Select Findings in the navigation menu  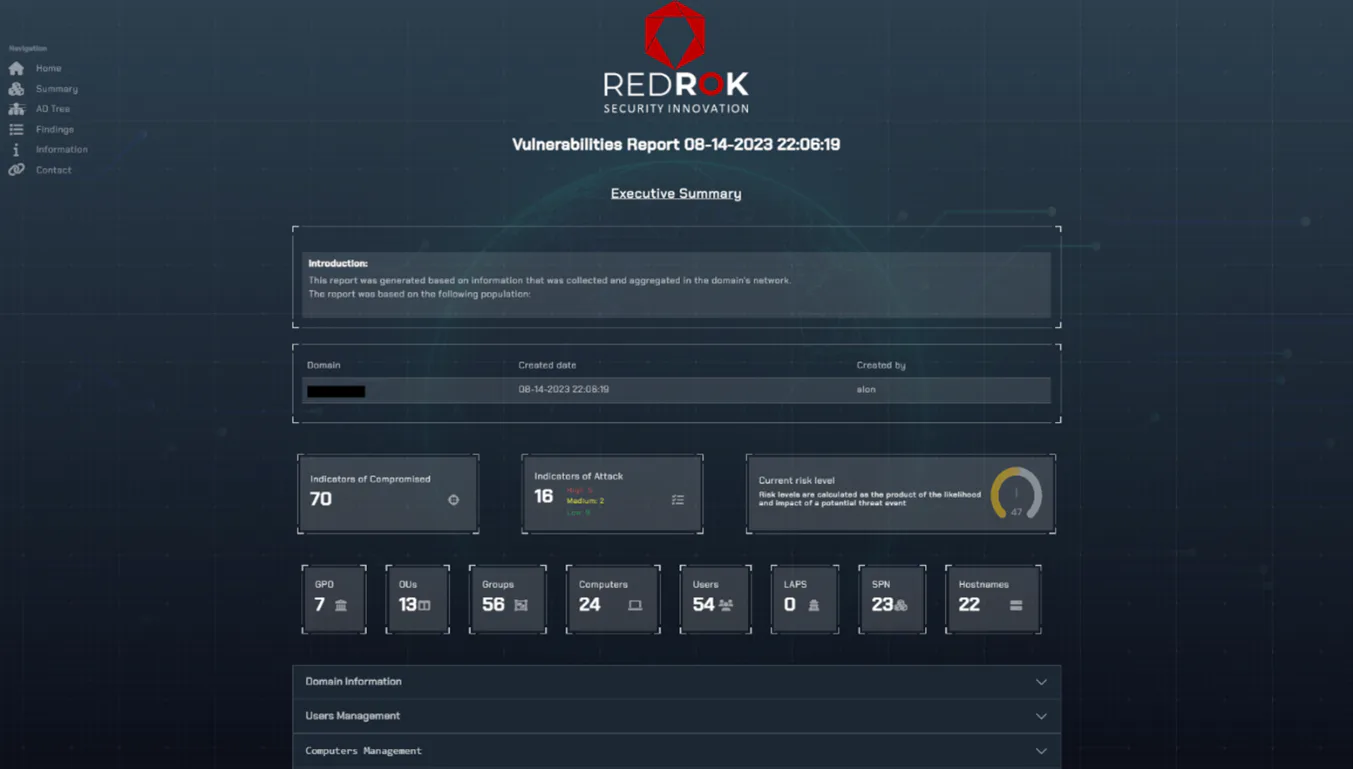coord(55,129)
